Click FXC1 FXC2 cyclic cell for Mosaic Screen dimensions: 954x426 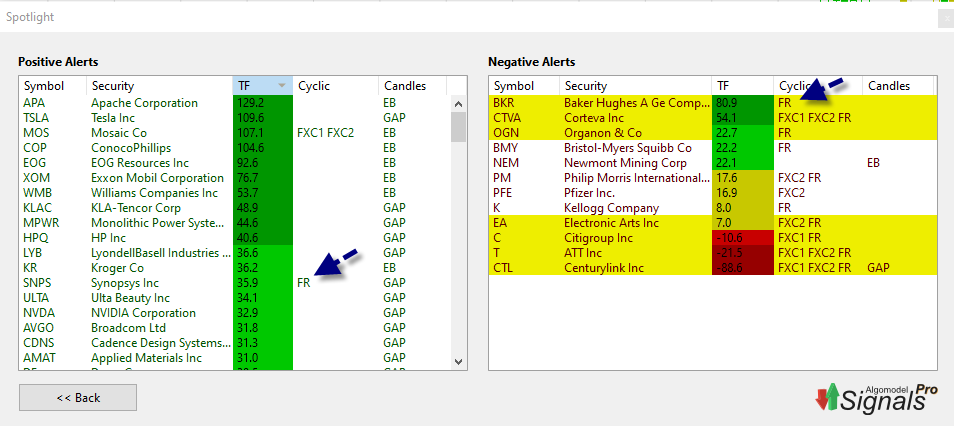[326, 133]
